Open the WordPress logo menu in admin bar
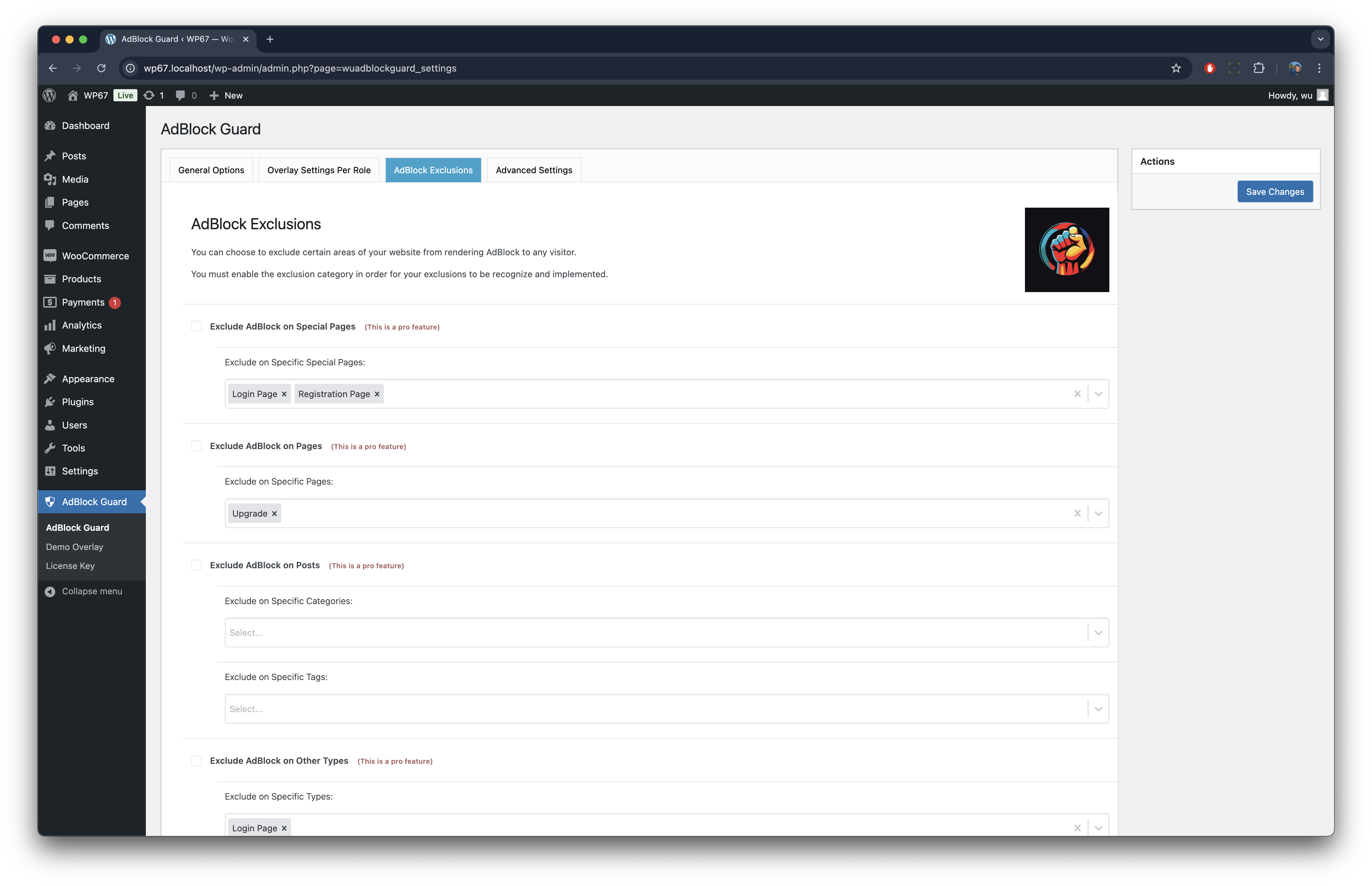 (x=50, y=96)
